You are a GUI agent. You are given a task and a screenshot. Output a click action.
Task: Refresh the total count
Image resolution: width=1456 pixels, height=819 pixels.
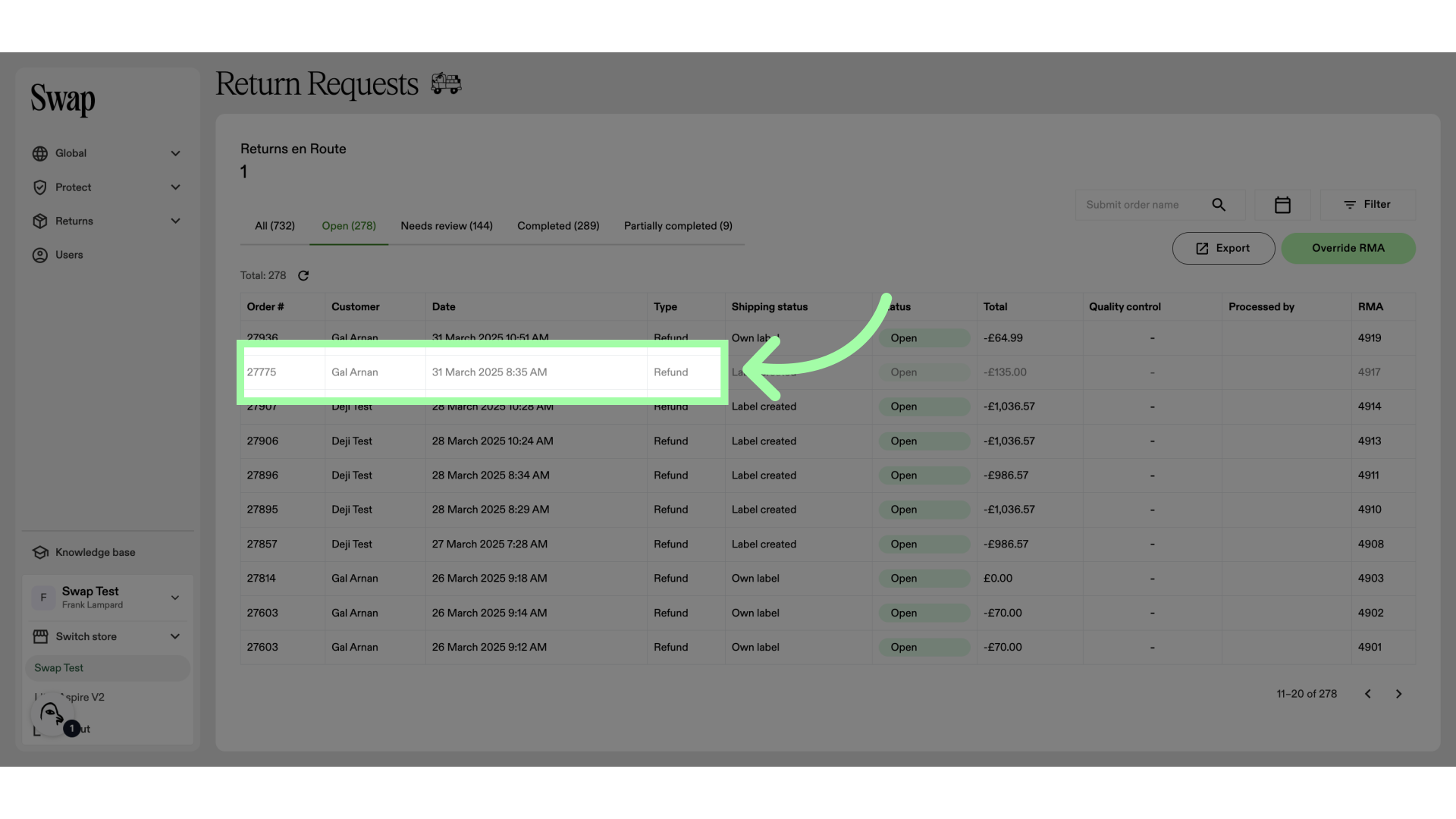tap(303, 276)
